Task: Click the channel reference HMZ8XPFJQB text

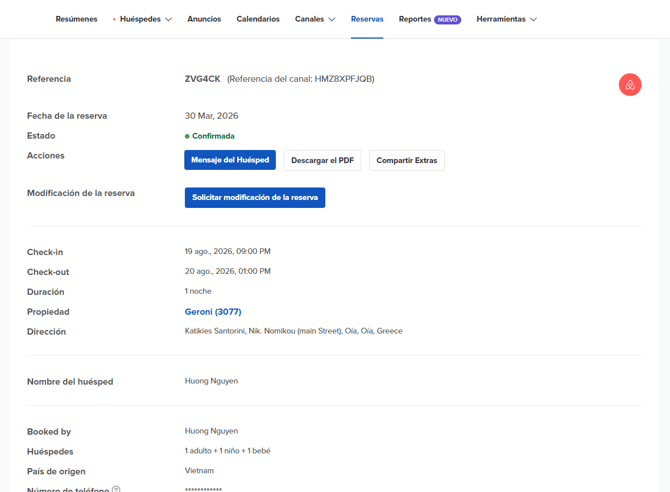Action: 300,79
